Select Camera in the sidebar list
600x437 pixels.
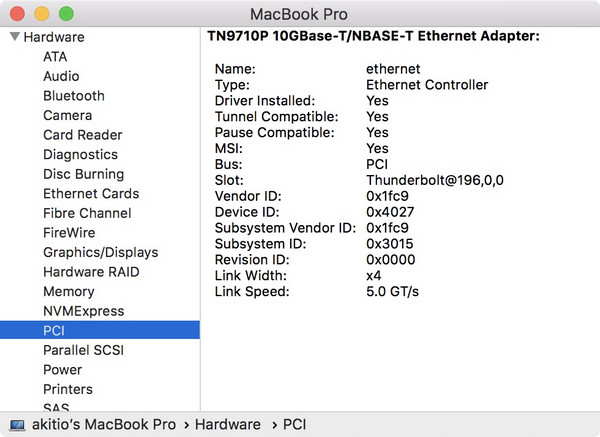point(67,115)
